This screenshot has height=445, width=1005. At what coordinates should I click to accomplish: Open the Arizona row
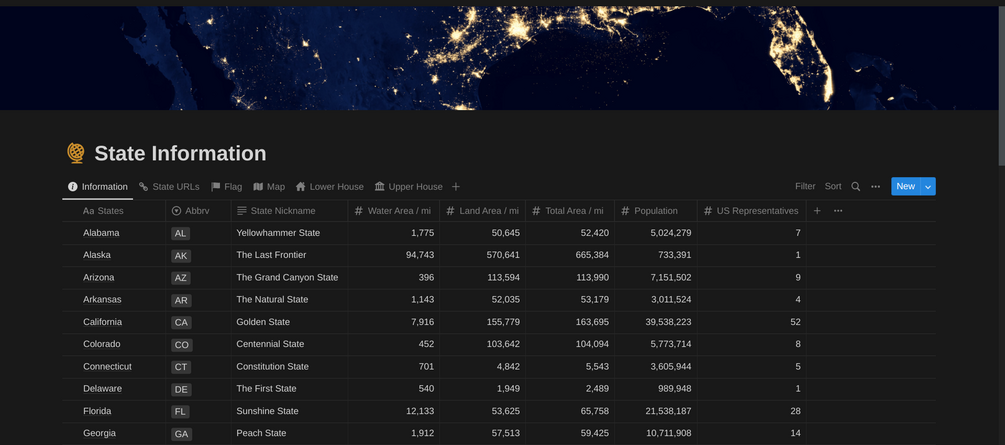(99, 278)
